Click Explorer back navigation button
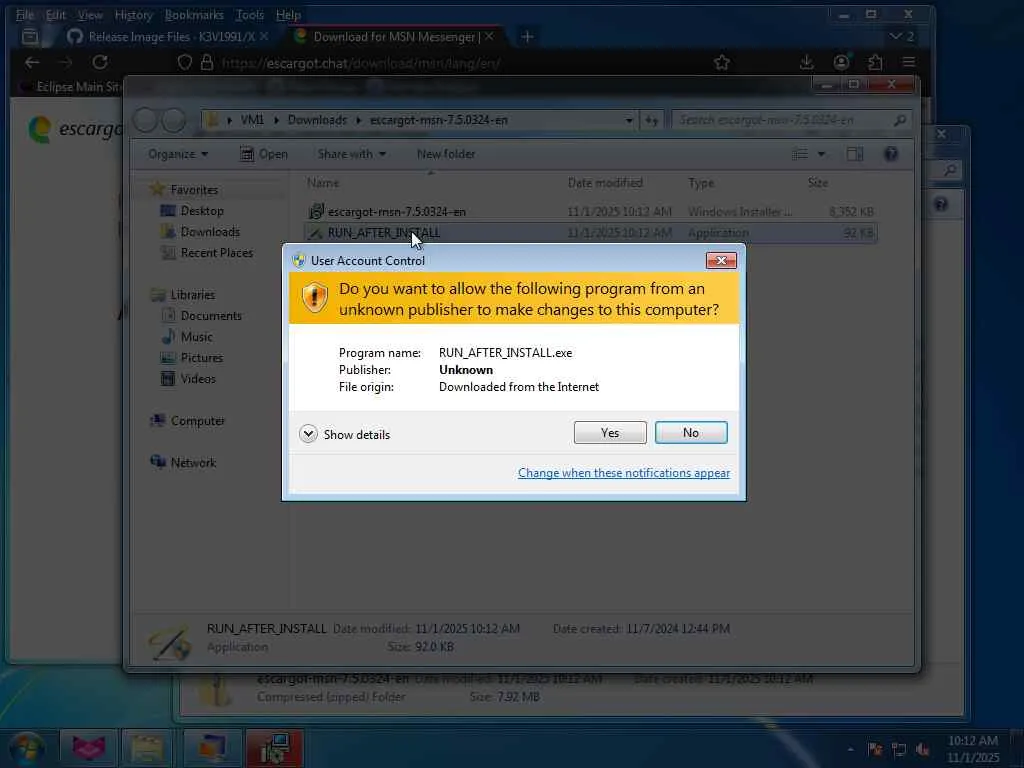This screenshot has width=1024, height=768. pyautogui.click(x=146, y=120)
